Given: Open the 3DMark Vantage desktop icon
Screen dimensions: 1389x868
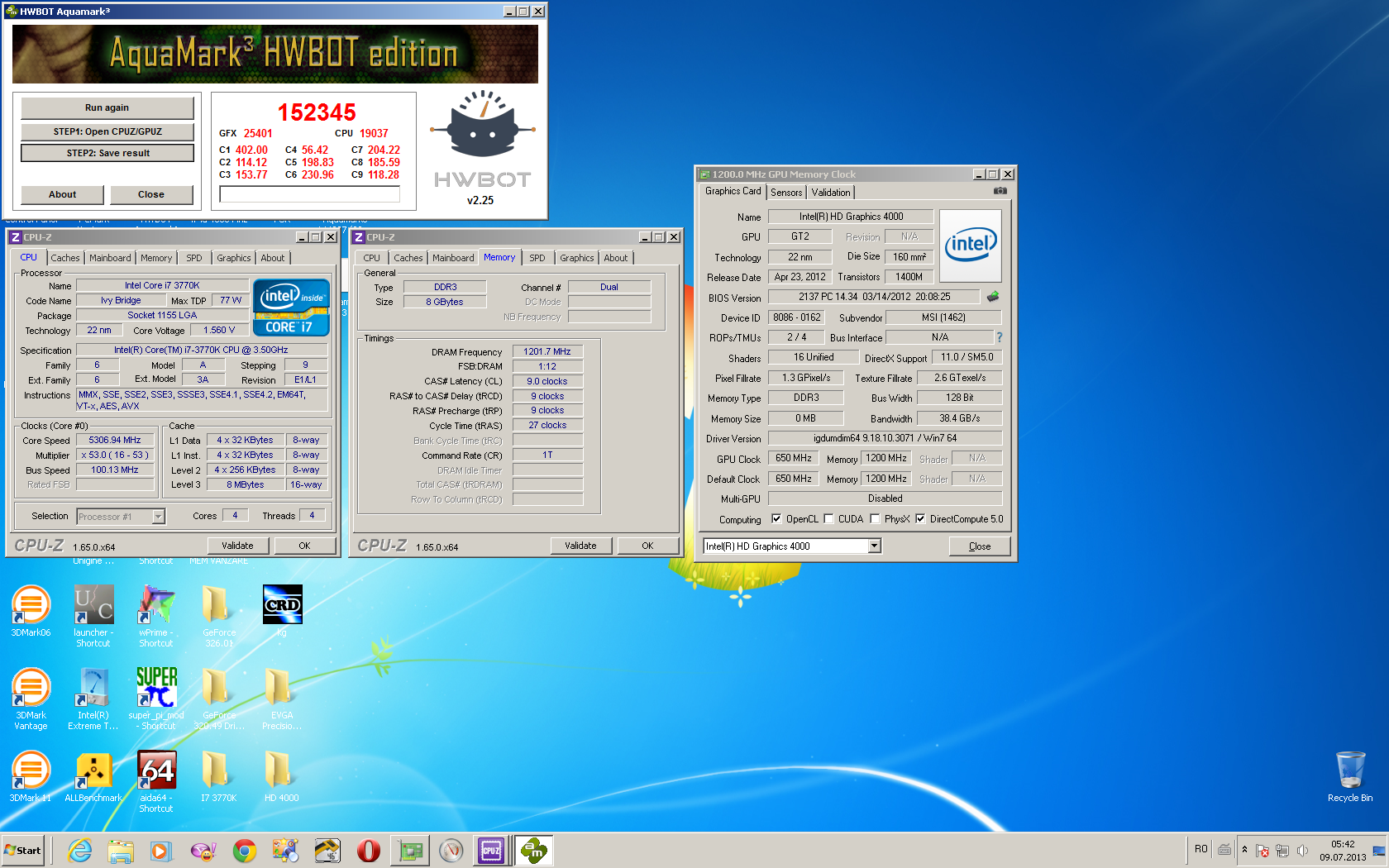Looking at the screenshot, I should point(31,699).
